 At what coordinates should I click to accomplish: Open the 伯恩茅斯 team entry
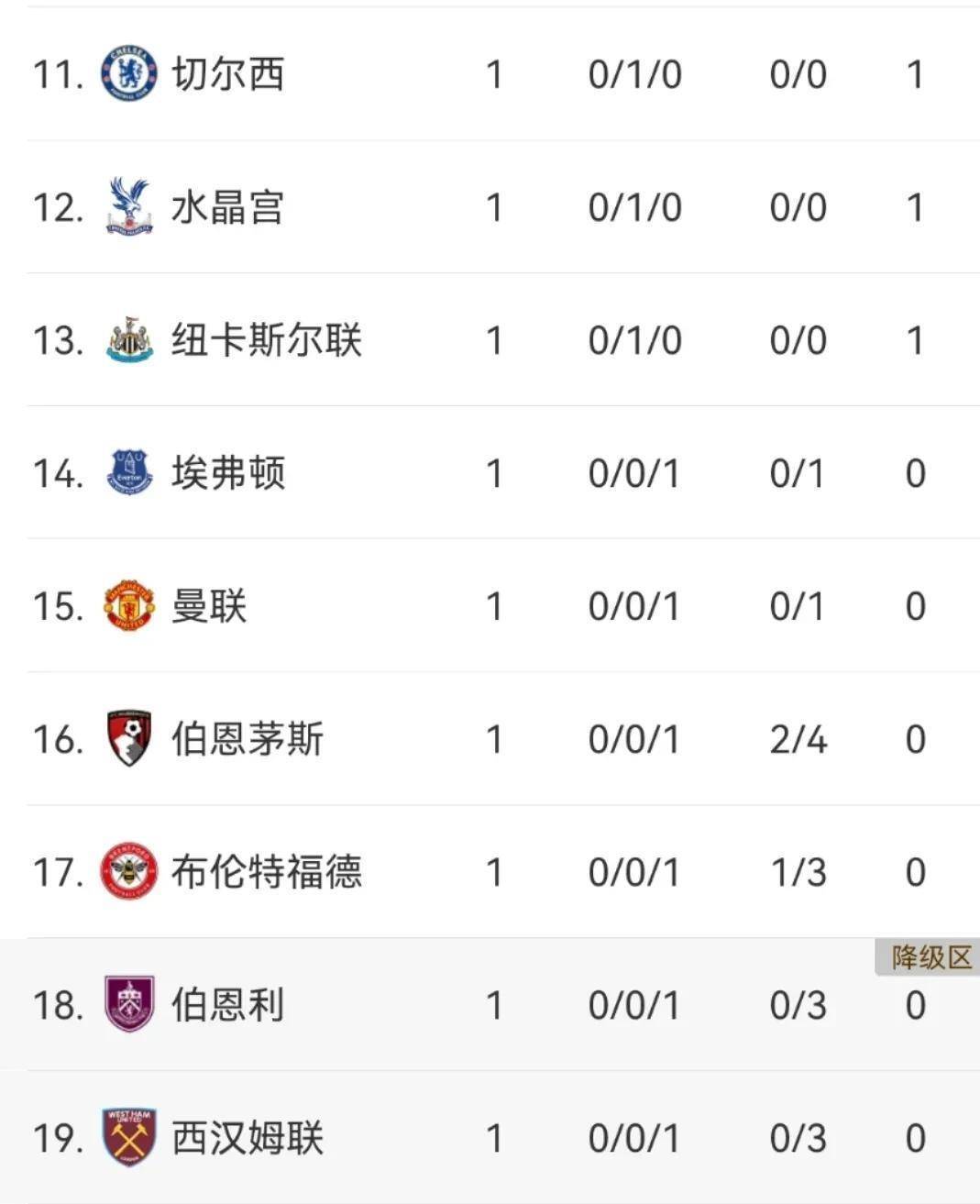click(x=247, y=739)
